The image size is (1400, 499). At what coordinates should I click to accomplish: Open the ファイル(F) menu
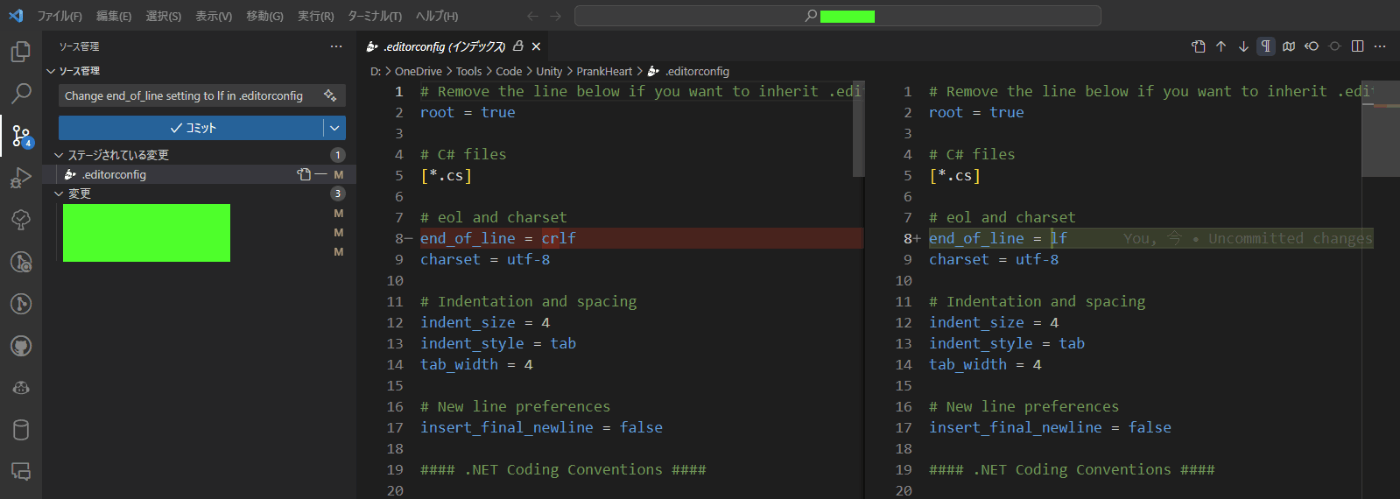click(x=60, y=16)
